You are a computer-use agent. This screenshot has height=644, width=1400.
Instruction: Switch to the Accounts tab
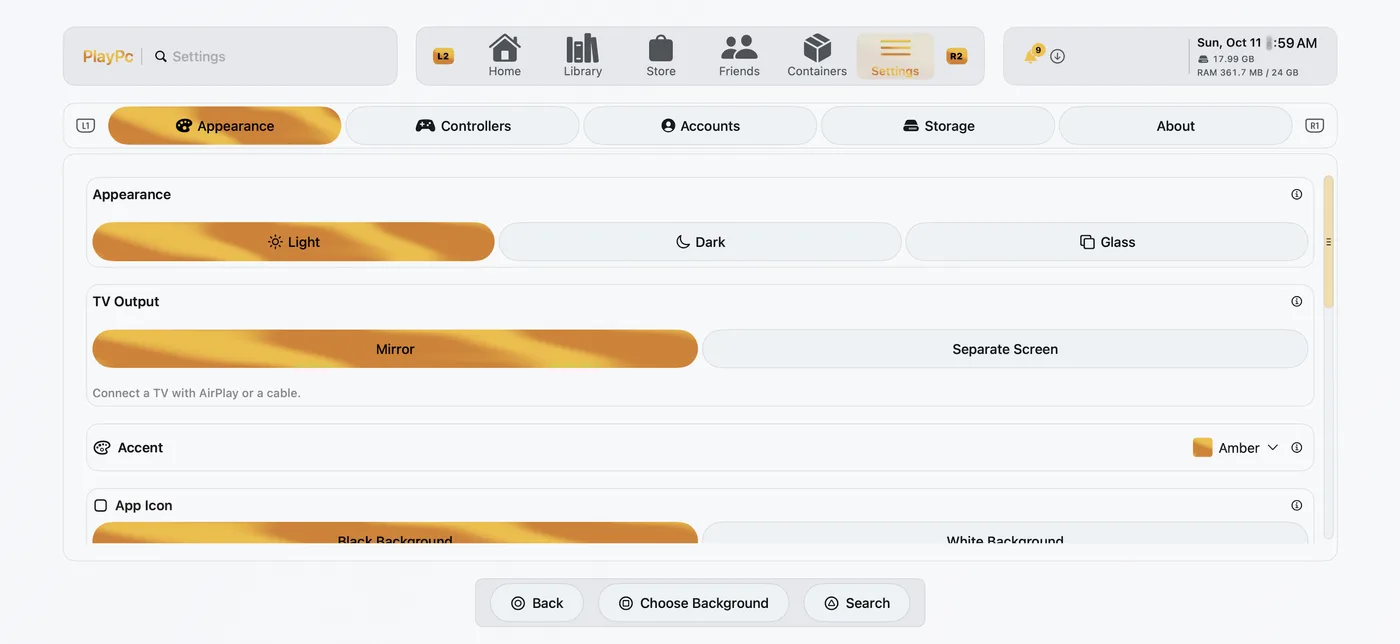[701, 126]
